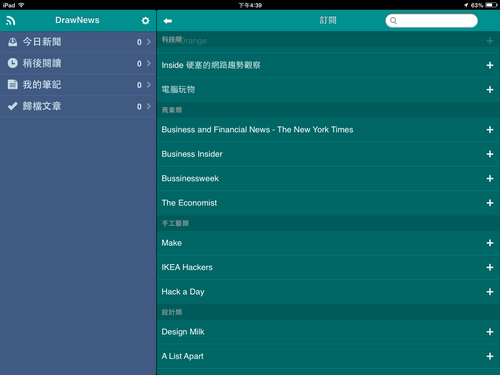The height and width of the screenshot is (375, 500).
Task: Go back using the left arrow
Action: point(168,21)
